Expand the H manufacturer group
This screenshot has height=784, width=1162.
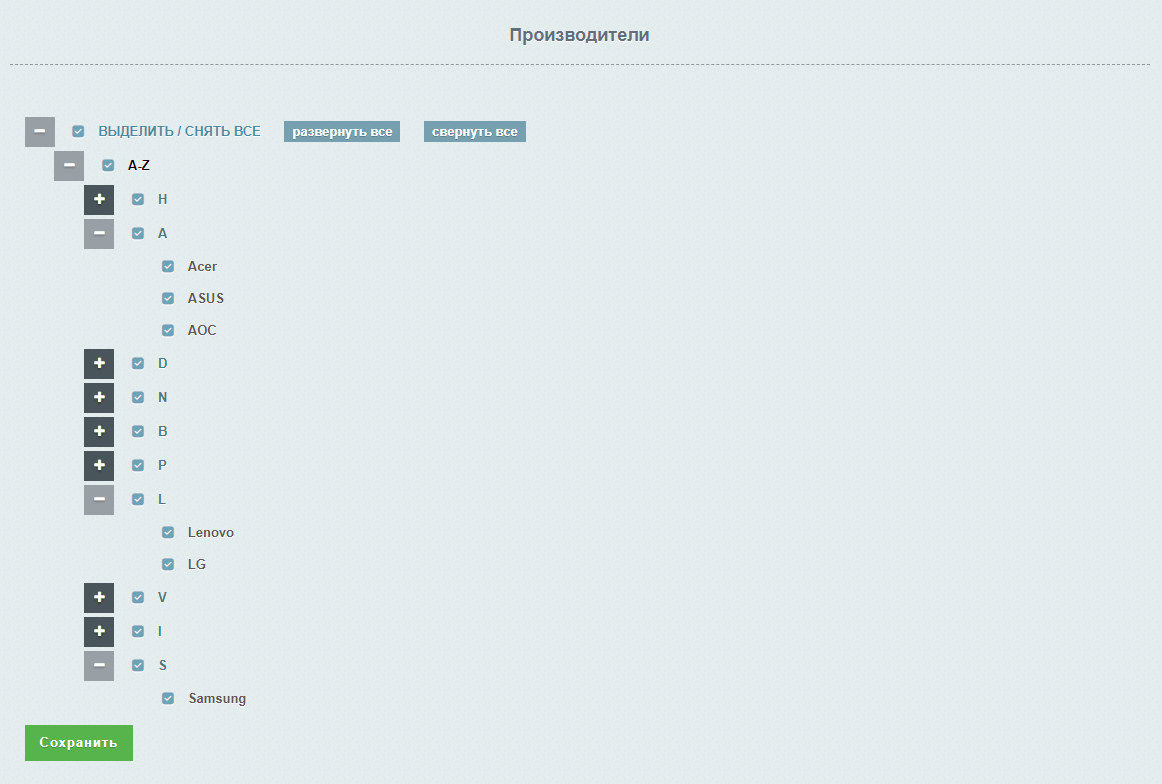99,200
